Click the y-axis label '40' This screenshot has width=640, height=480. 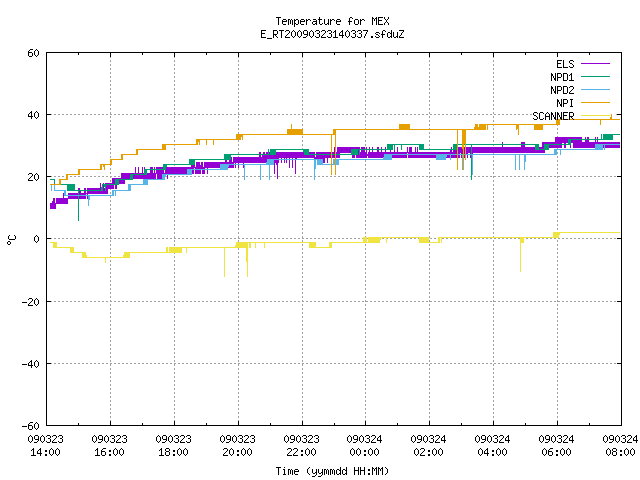(33, 115)
